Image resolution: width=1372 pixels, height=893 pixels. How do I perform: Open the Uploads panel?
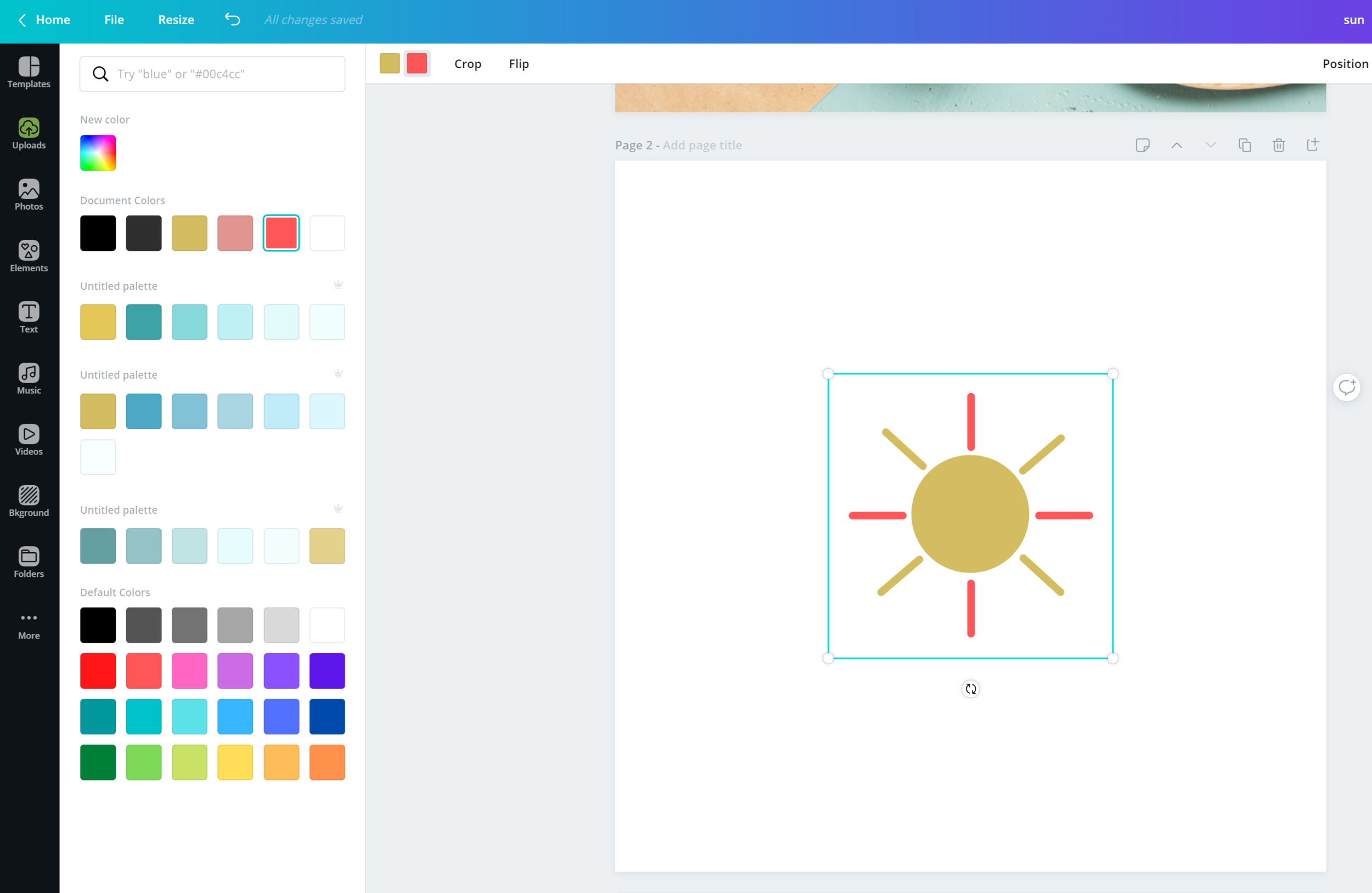pyautogui.click(x=29, y=134)
